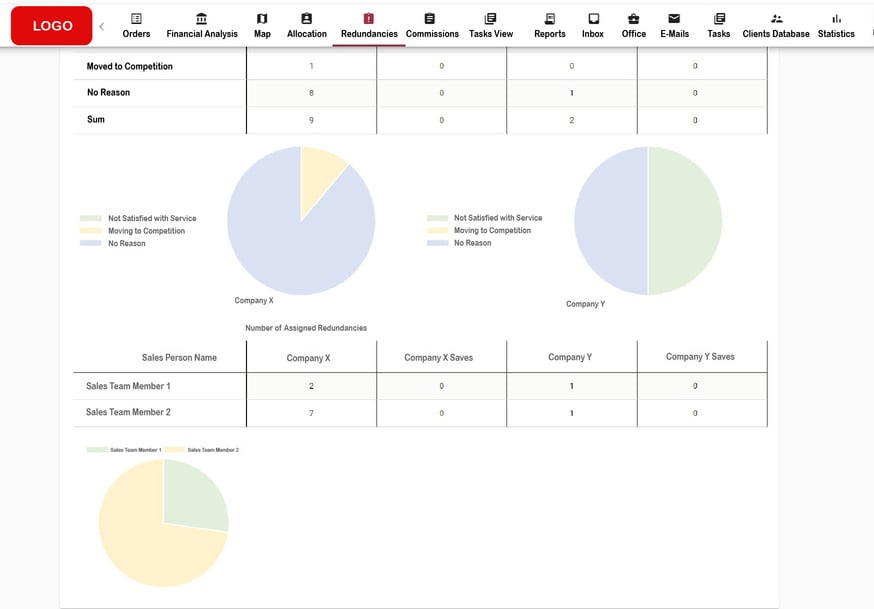Click the yellow slice of Company X pie
The width and height of the screenshot is (874, 609).
pos(321,170)
